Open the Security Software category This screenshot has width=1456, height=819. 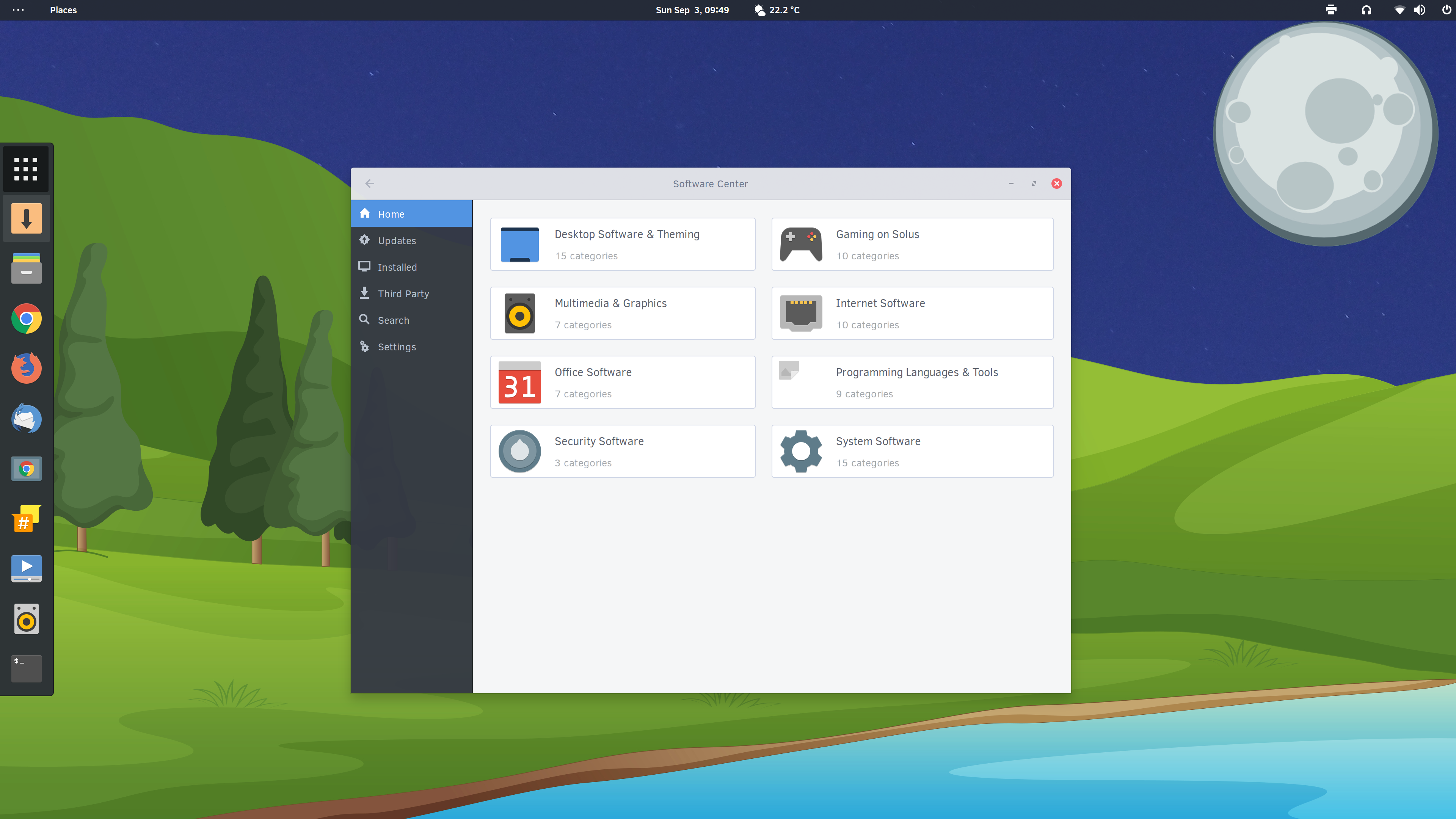(622, 450)
